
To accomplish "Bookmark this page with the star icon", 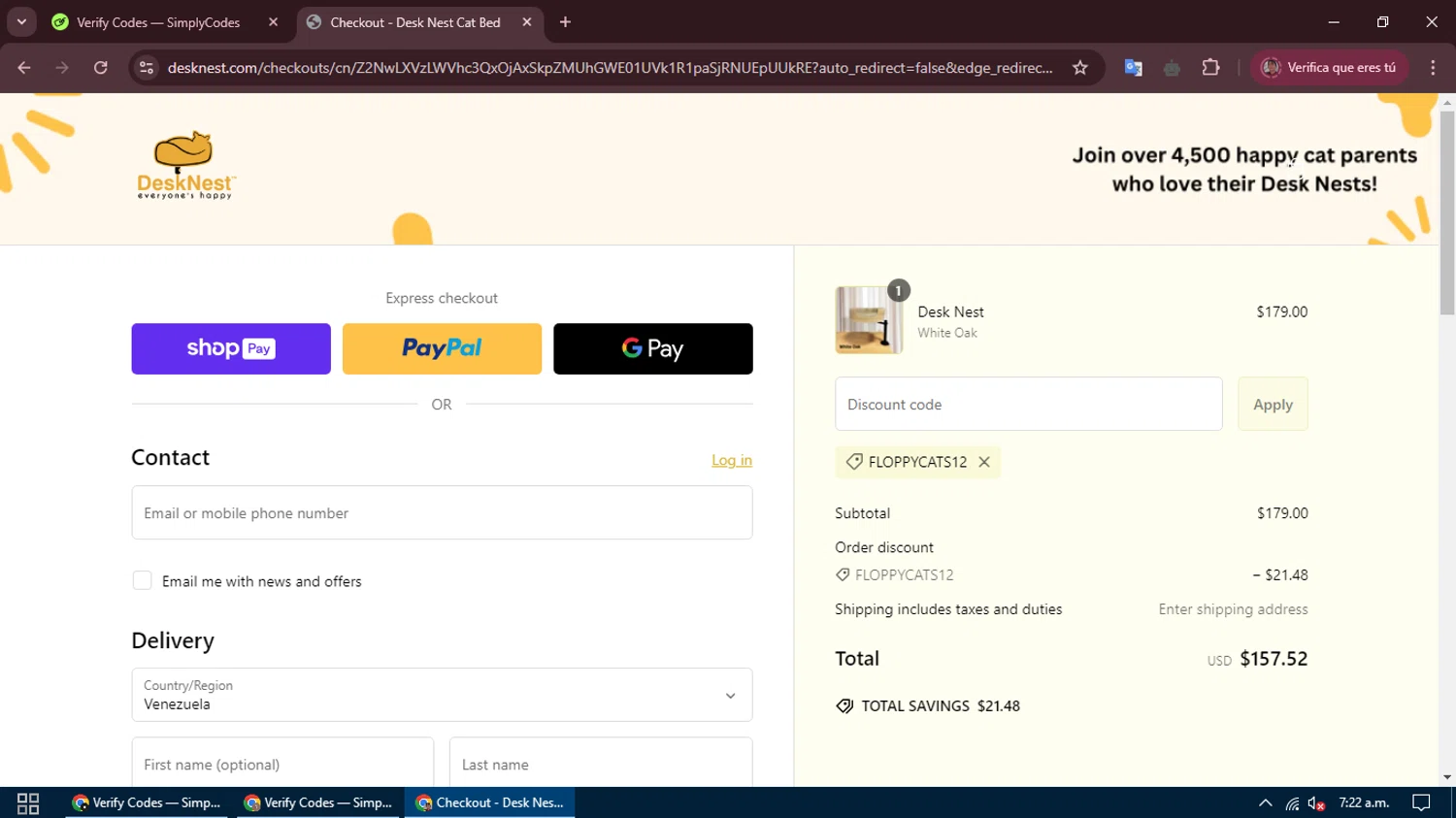I will [x=1080, y=68].
